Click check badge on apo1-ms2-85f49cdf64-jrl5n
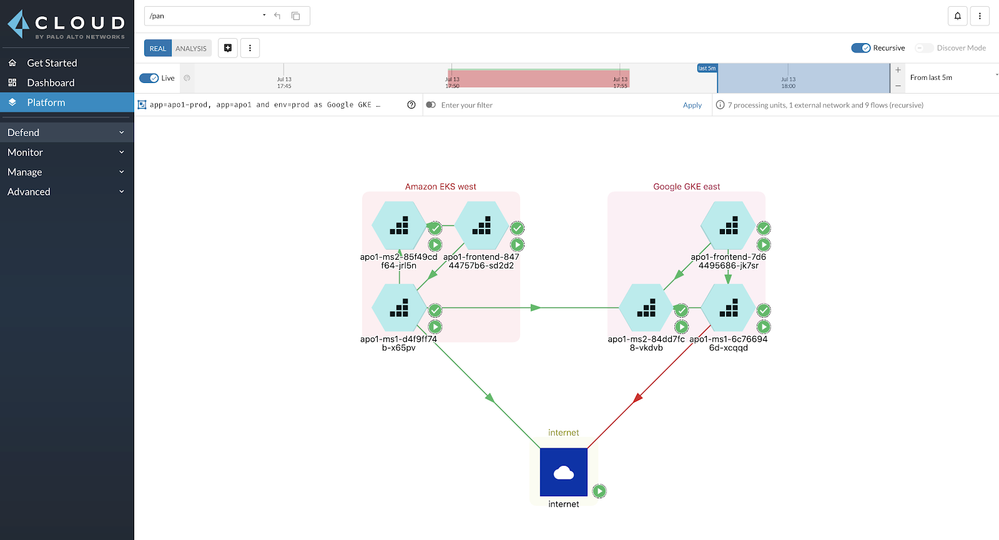Image resolution: width=999 pixels, height=540 pixels. click(435, 228)
